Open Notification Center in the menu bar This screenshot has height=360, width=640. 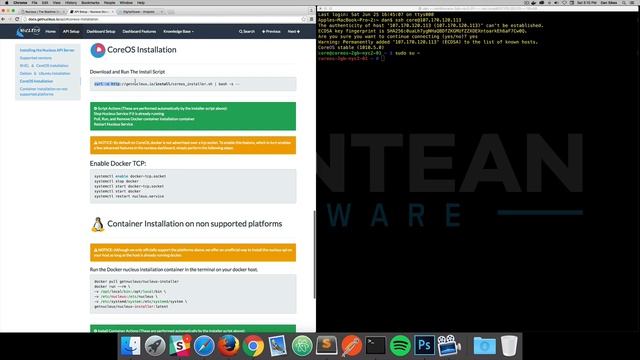point(633,2)
